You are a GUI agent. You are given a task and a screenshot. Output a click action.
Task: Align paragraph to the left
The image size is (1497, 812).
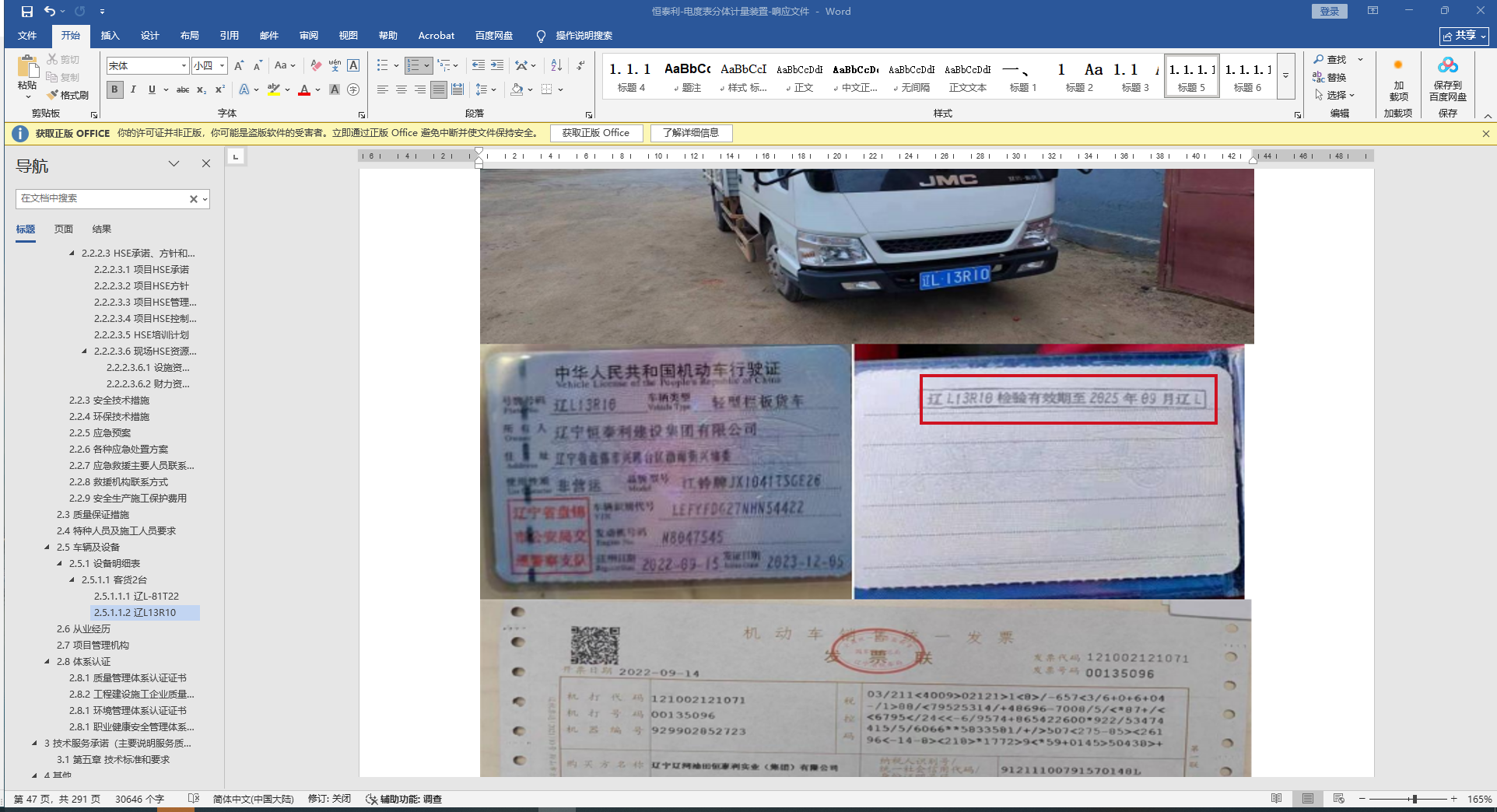pos(383,89)
